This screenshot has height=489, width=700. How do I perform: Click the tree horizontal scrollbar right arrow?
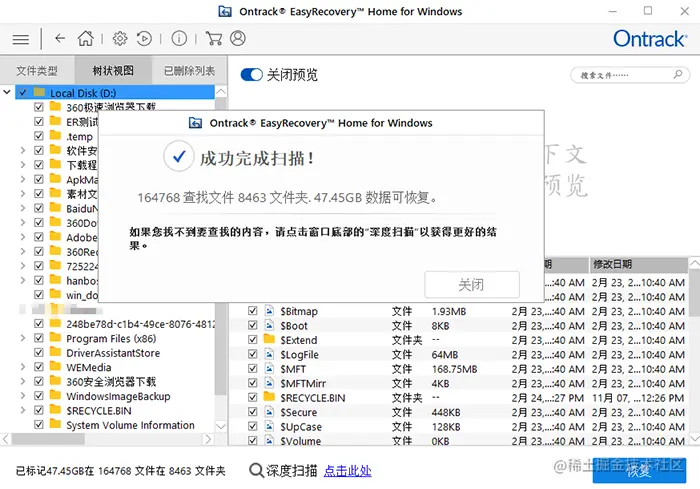tap(208, 439)
